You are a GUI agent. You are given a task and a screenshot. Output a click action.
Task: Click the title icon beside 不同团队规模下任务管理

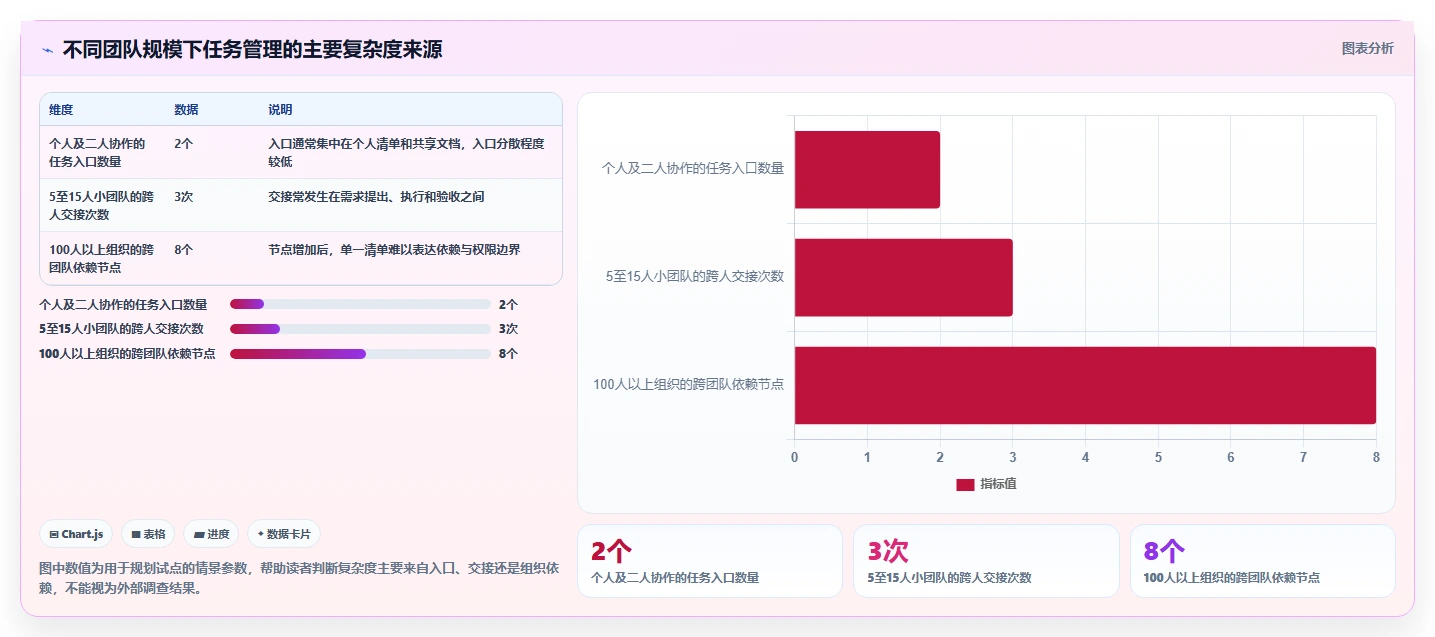47,50
